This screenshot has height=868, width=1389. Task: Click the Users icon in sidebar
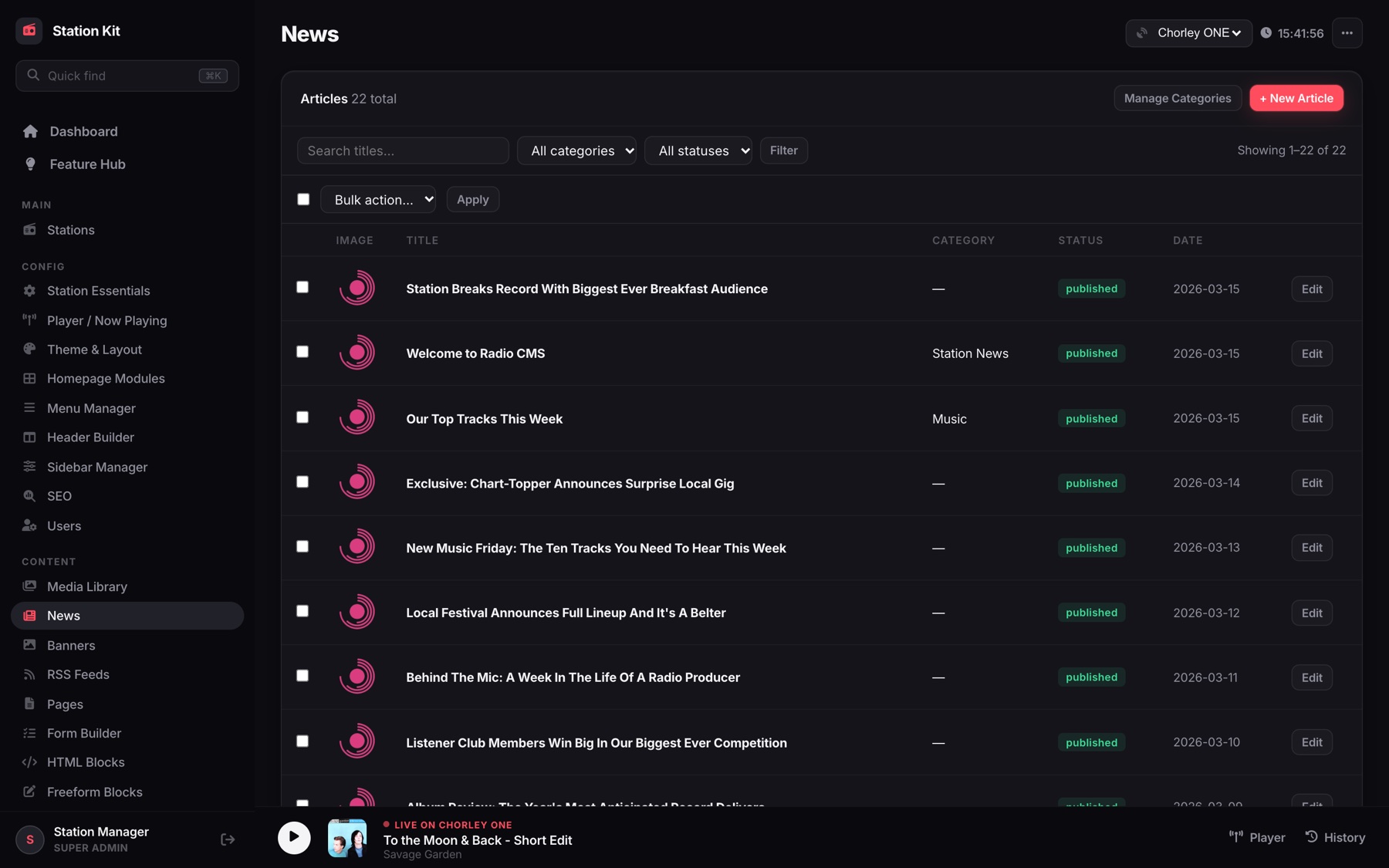click(x=29, y=525)
